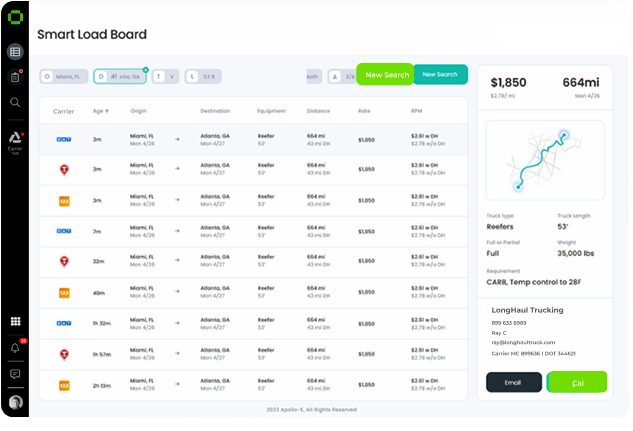Click the Smart Load Board title

pyautogui.click(x=92, y=34)
